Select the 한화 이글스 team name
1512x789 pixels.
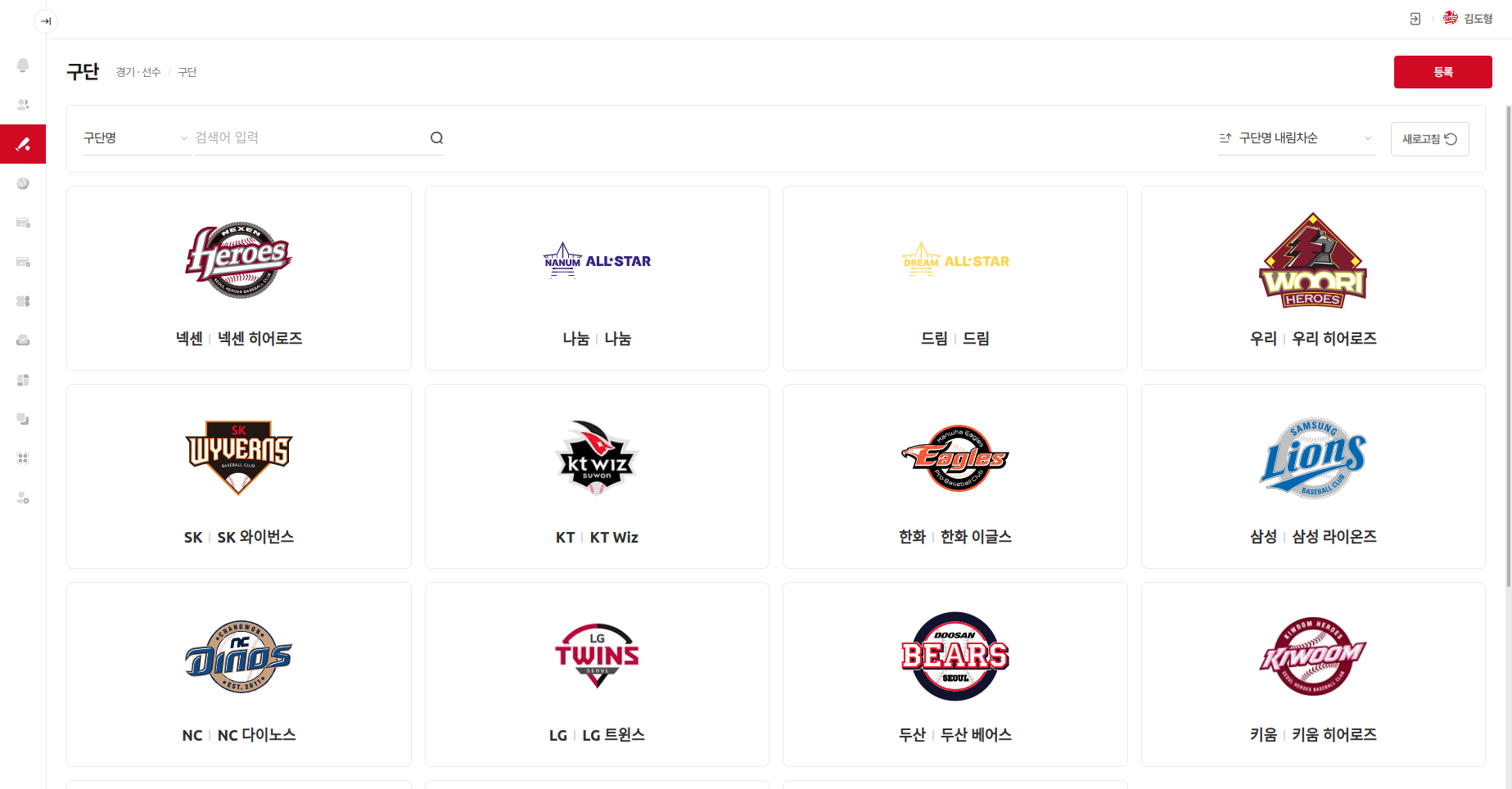(x=976, y=537)
